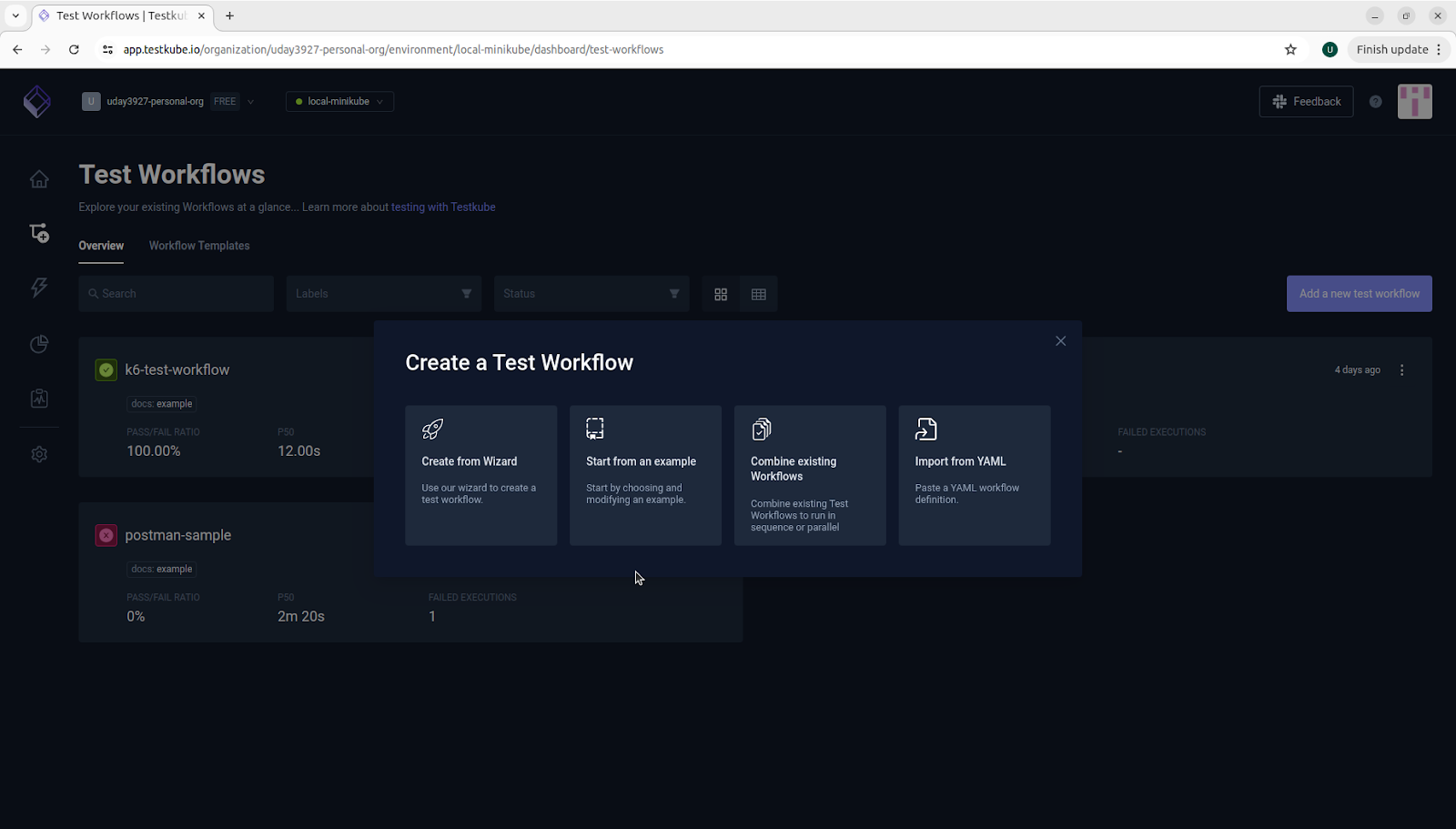Select the Overview tab

(101, 246)
